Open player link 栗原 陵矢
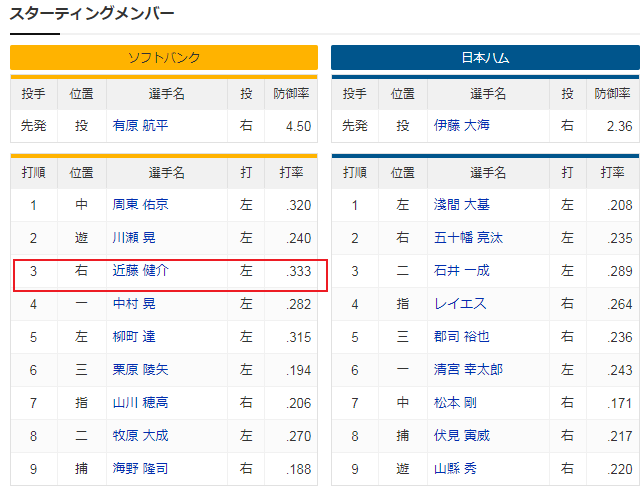 [140, 370]
